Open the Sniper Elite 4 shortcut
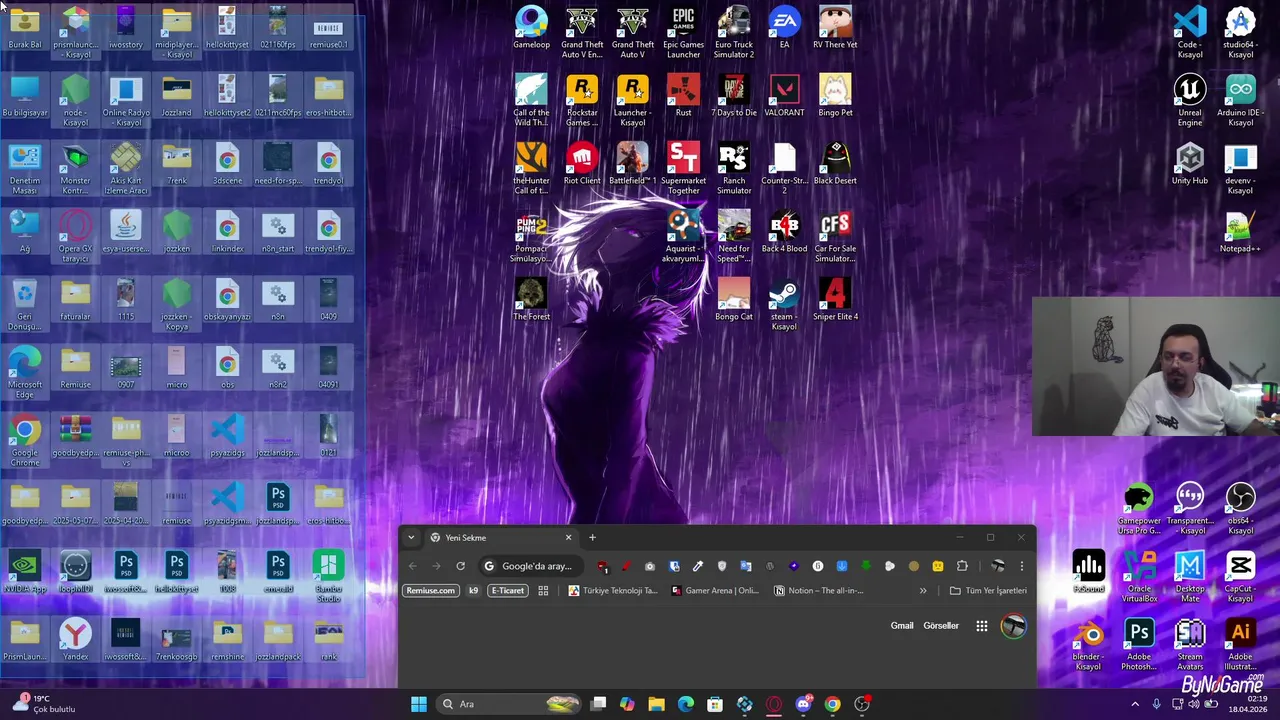Image resolution: width=1280 pixels, height=720 pixels. tap(835, 300)
